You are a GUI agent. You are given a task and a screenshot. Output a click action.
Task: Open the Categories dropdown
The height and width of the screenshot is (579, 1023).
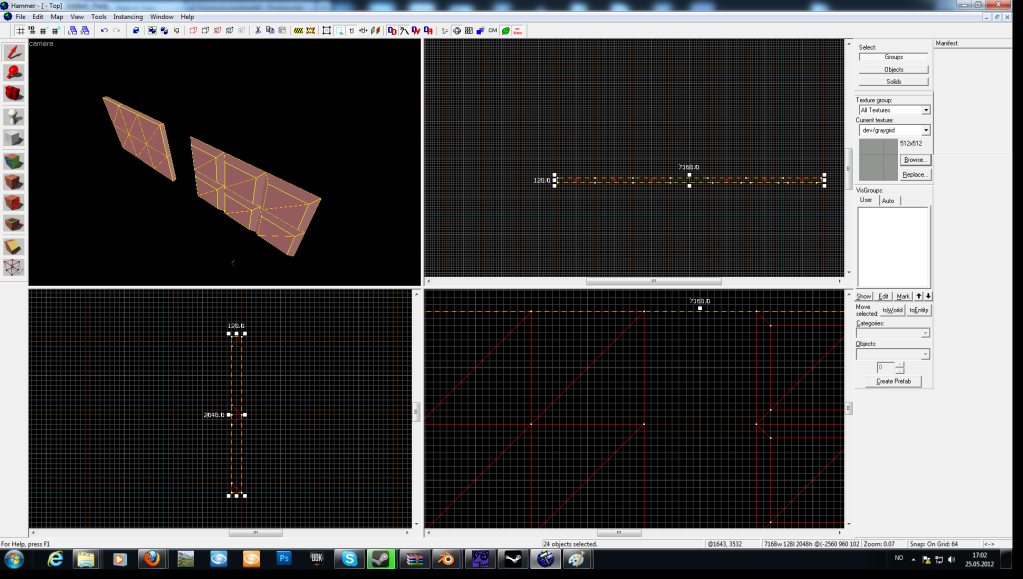click(x=893, y=333)
